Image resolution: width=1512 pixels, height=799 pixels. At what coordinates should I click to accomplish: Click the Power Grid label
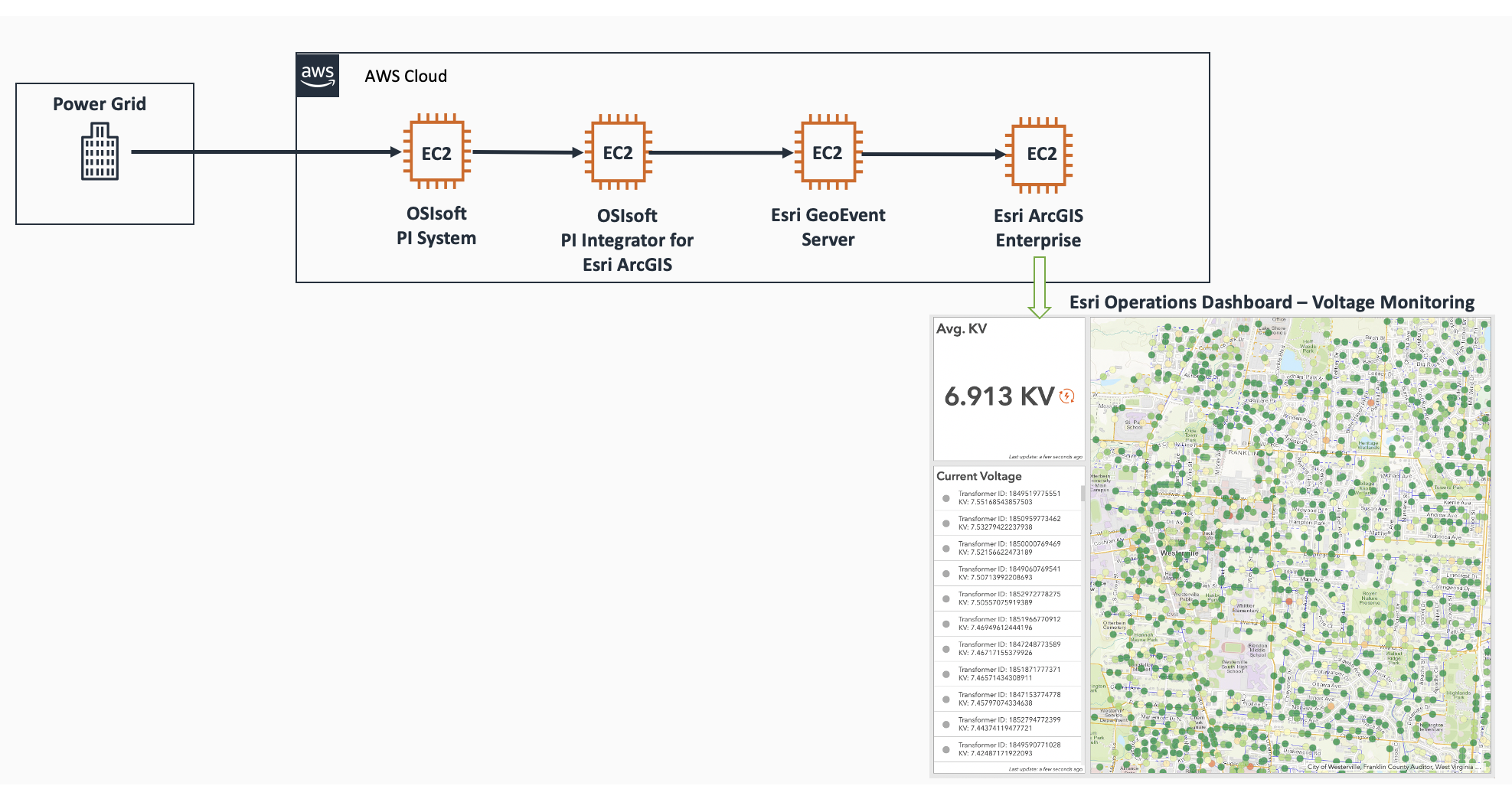coord(100,104)
